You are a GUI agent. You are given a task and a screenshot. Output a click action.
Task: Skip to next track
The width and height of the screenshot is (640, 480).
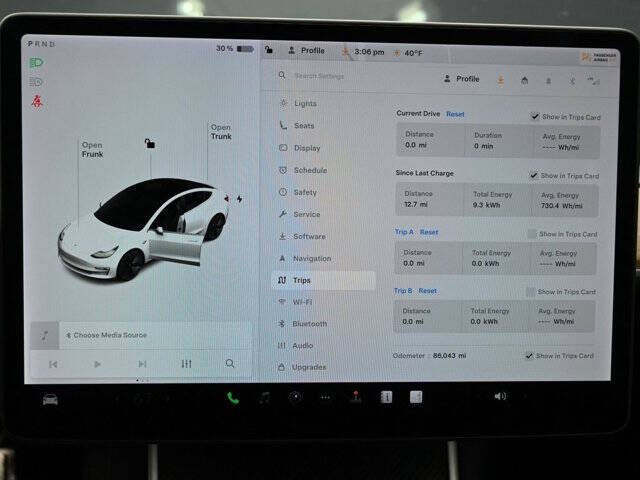point(142,363)
